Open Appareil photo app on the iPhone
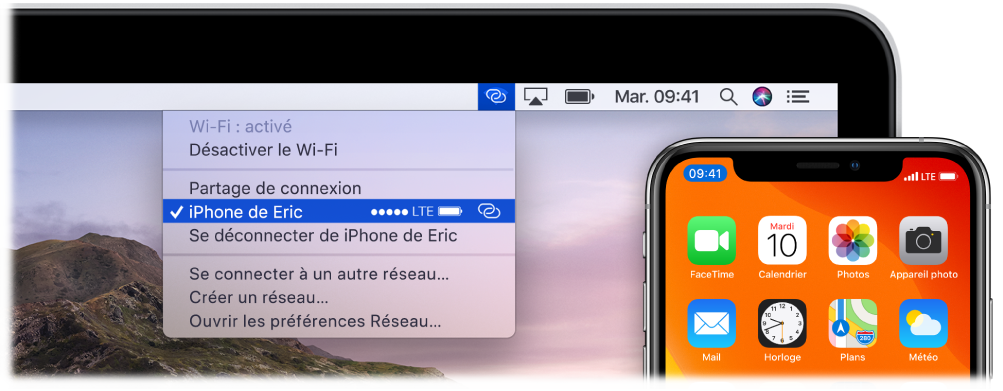Viewport: 1003px width, 391px height. (x=924, y=241)
